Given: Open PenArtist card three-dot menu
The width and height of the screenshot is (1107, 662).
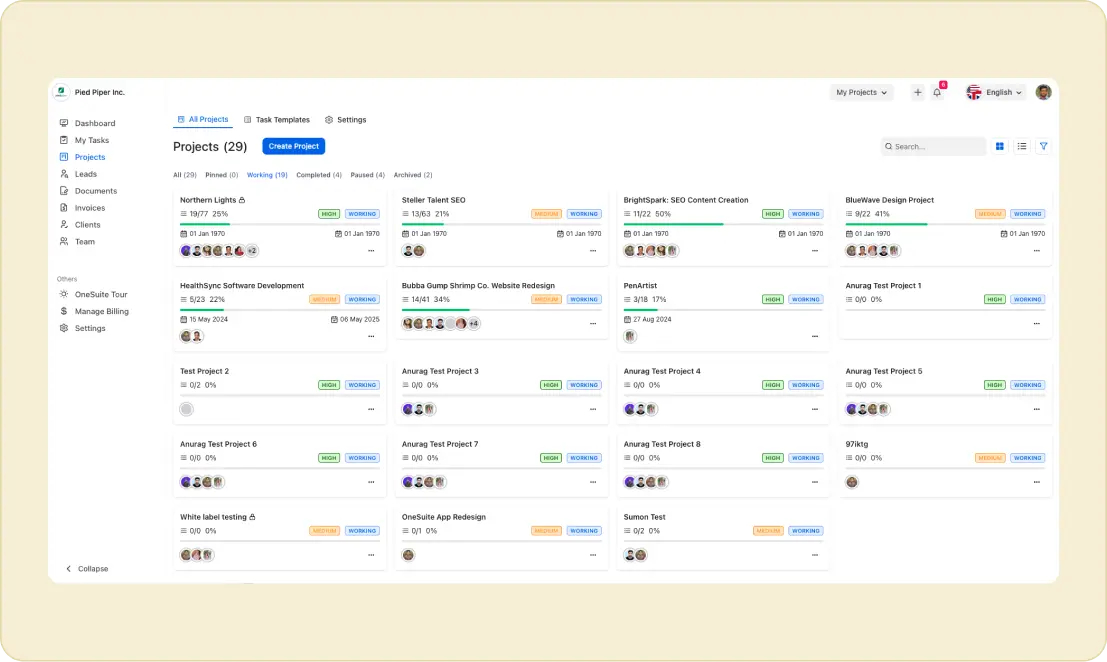Looking at the screenshot, I should point(814,337).
